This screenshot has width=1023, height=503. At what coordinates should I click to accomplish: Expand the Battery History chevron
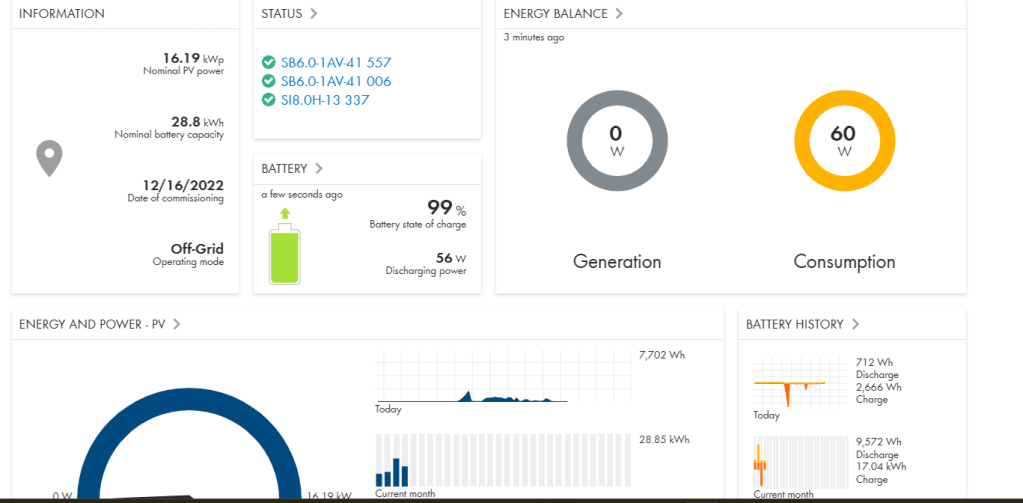[856, 324]
